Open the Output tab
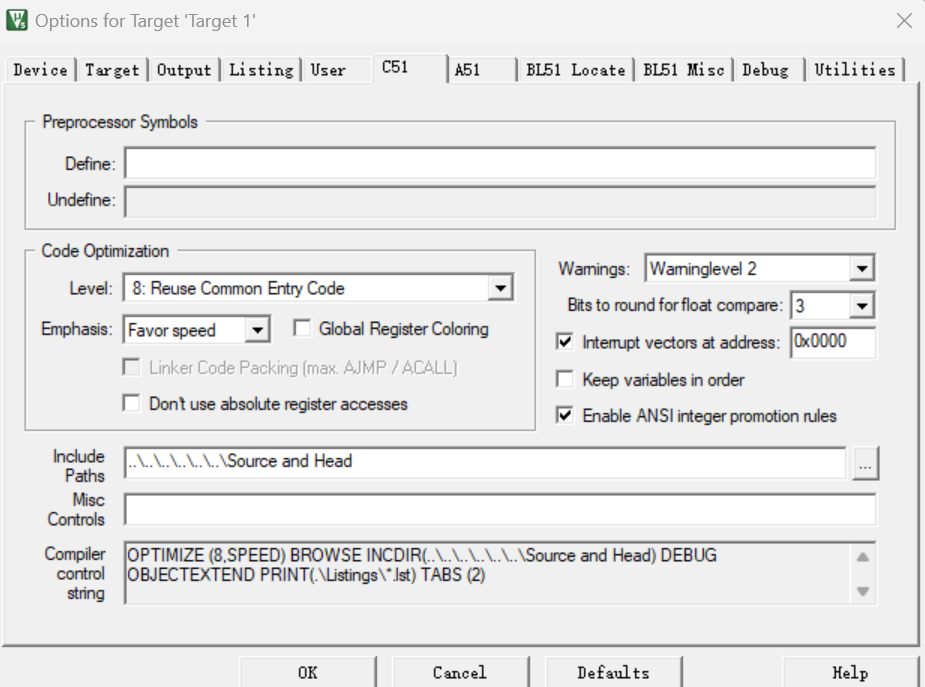The height and width of the screenshot is (687, 925). (x=184, y=70)
